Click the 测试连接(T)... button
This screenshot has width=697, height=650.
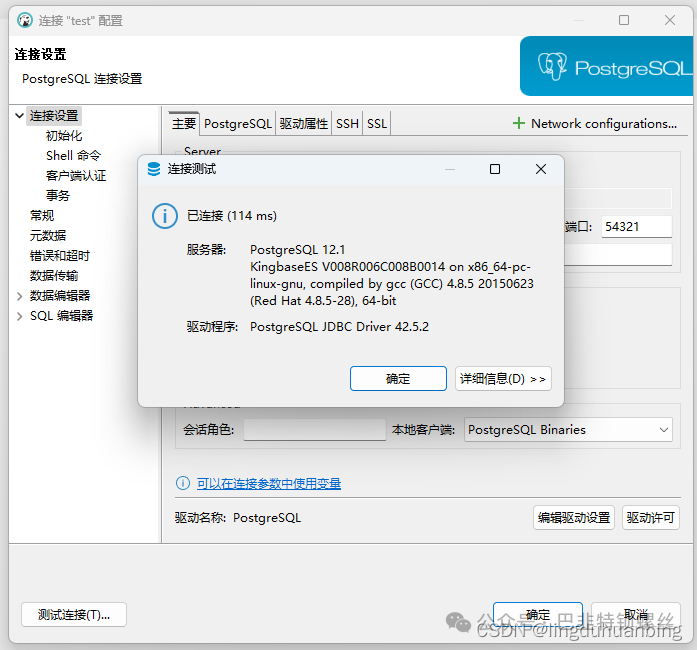point(74,614)
